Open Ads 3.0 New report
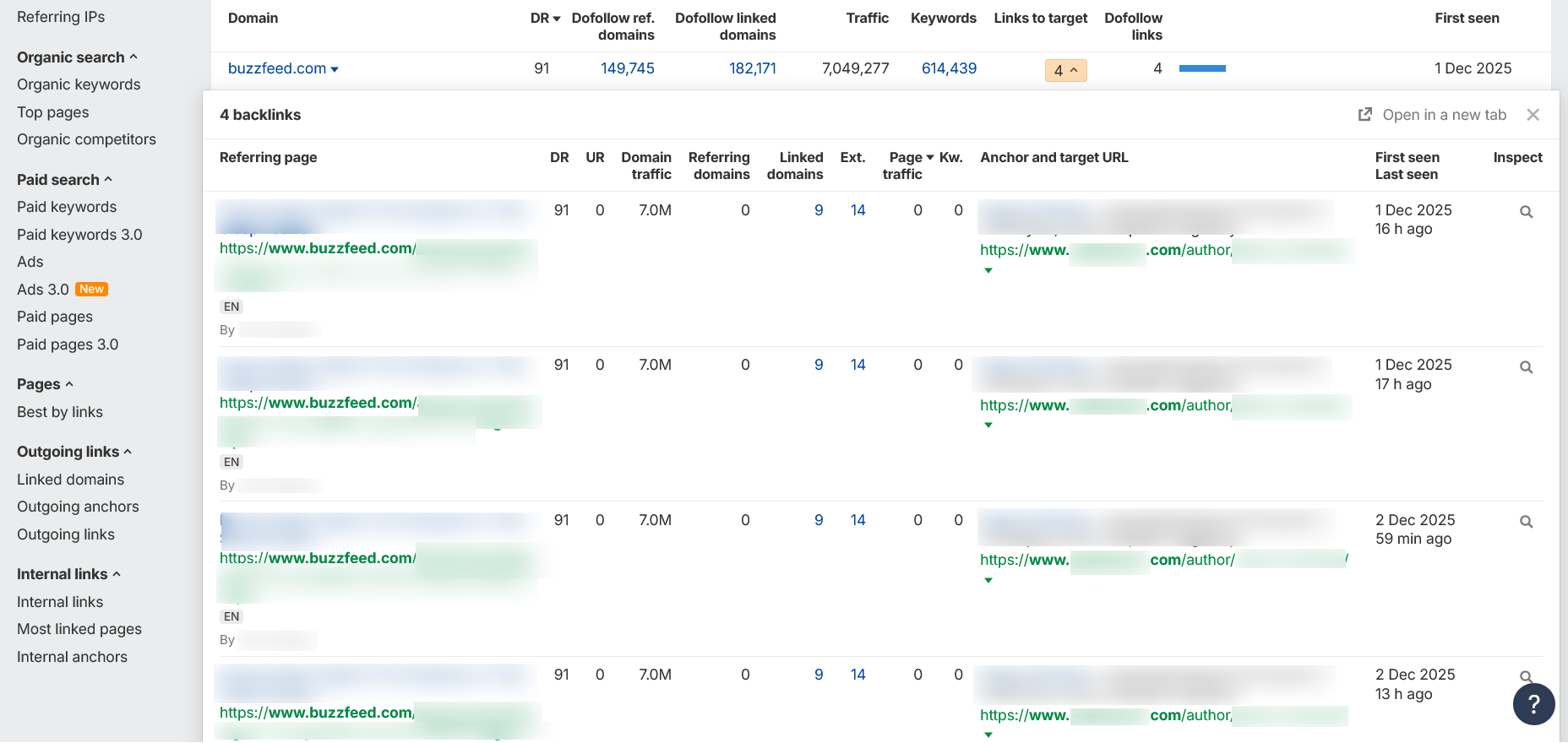 pyautogui.click(x=63, y=290)
